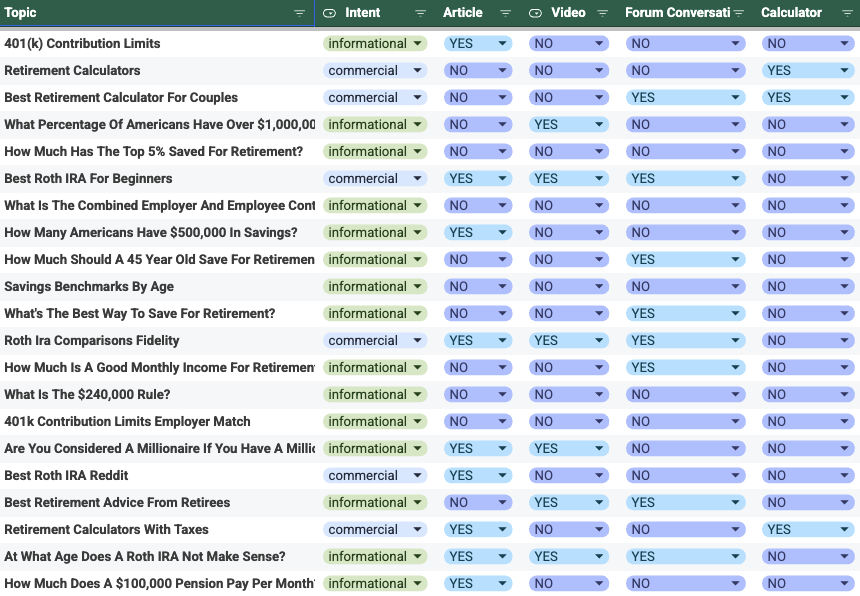The height and width of the screenshot is (596, 860).
Task: Open Video dropdown for At What Age Roth IRA row
Action: point(599,557)
